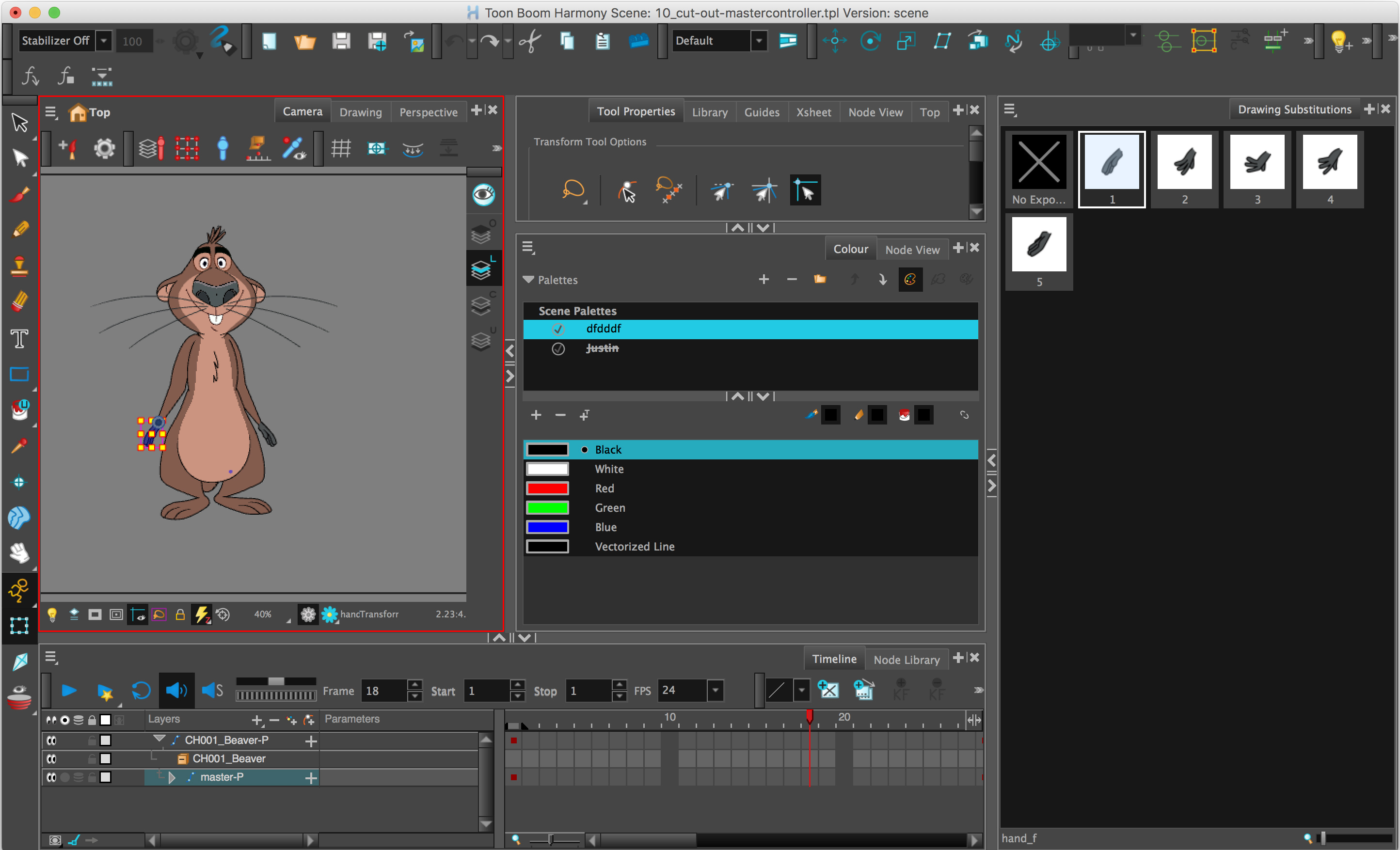Open the FPS dropdown arrow

[x=716, y=691]
